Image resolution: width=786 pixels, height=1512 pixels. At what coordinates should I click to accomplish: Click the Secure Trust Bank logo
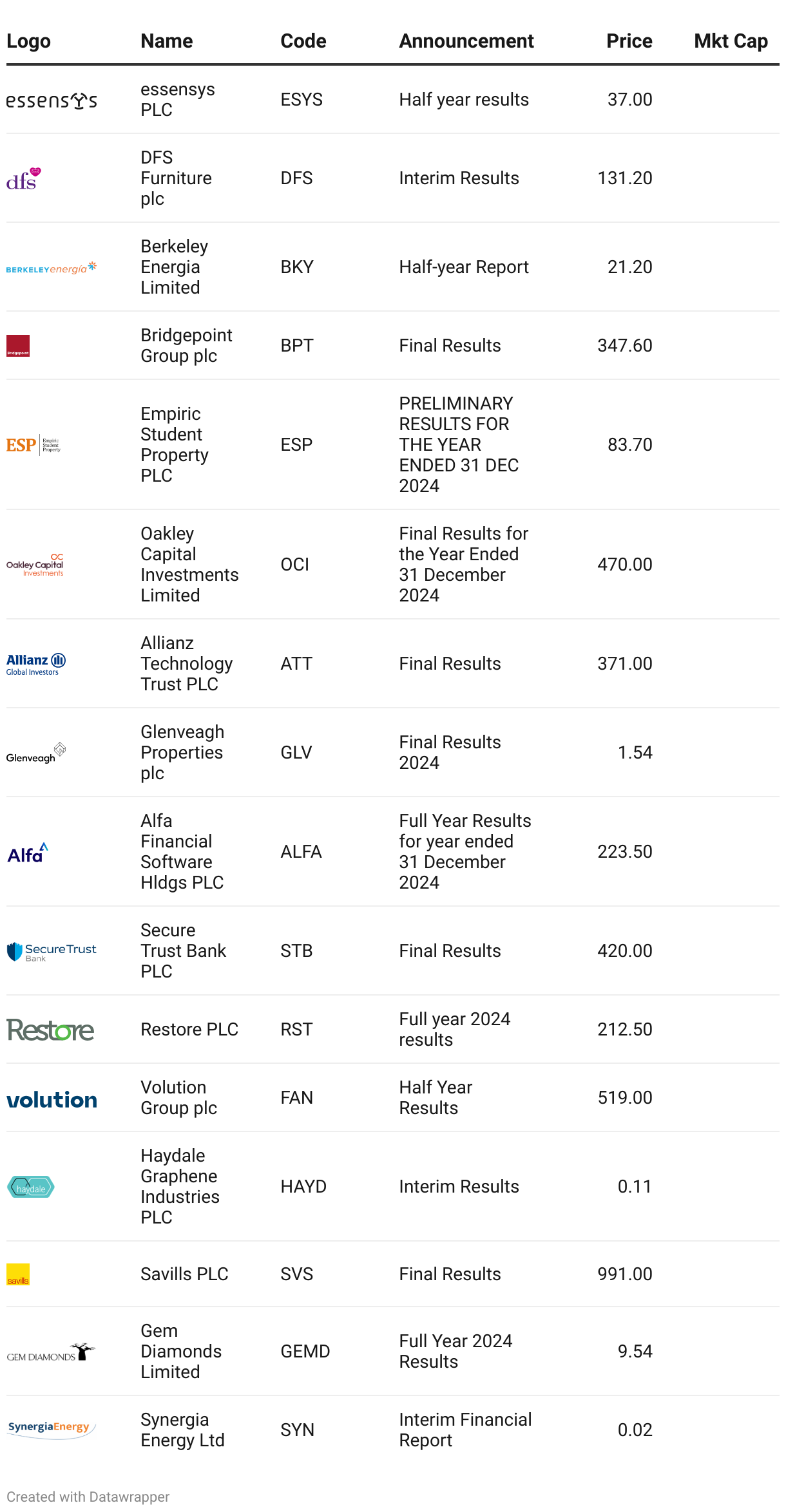(x=52, y=952)
